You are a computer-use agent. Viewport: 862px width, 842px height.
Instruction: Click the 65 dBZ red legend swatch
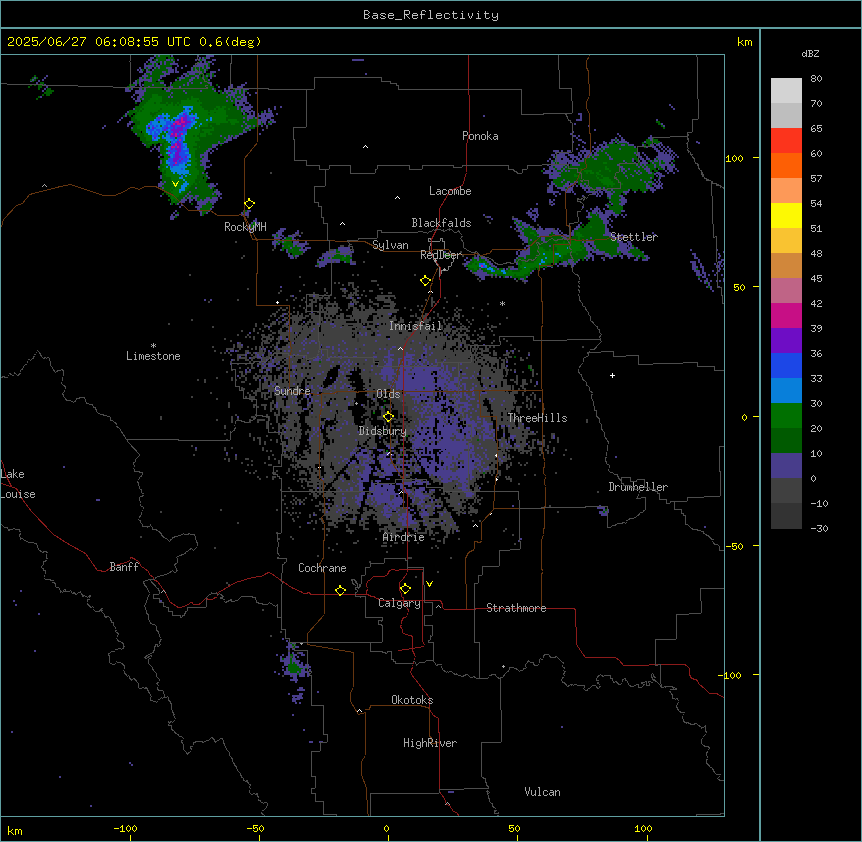tap(786, 141)
